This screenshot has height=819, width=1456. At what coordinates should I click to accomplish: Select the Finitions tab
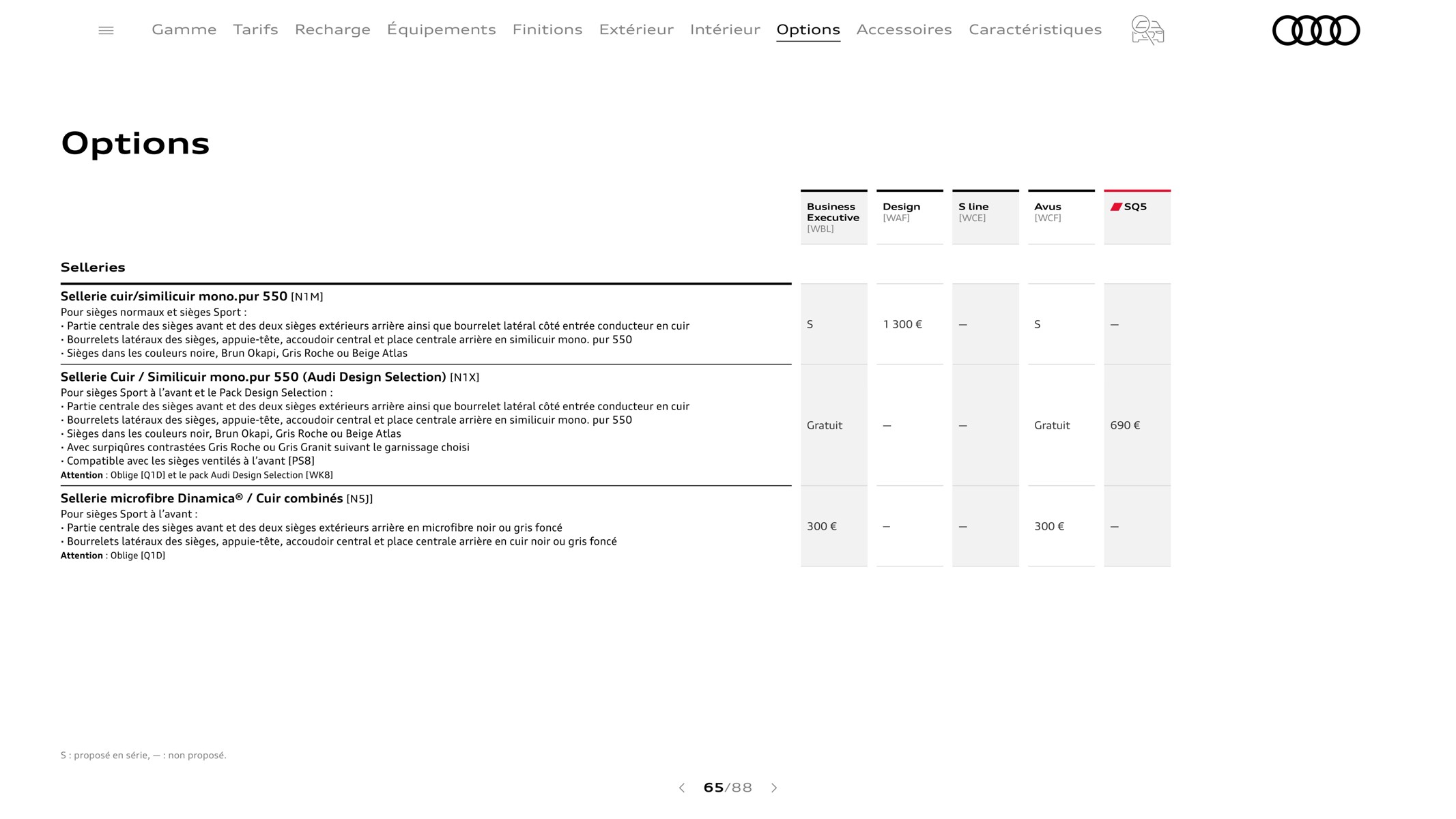click(547, 29)
